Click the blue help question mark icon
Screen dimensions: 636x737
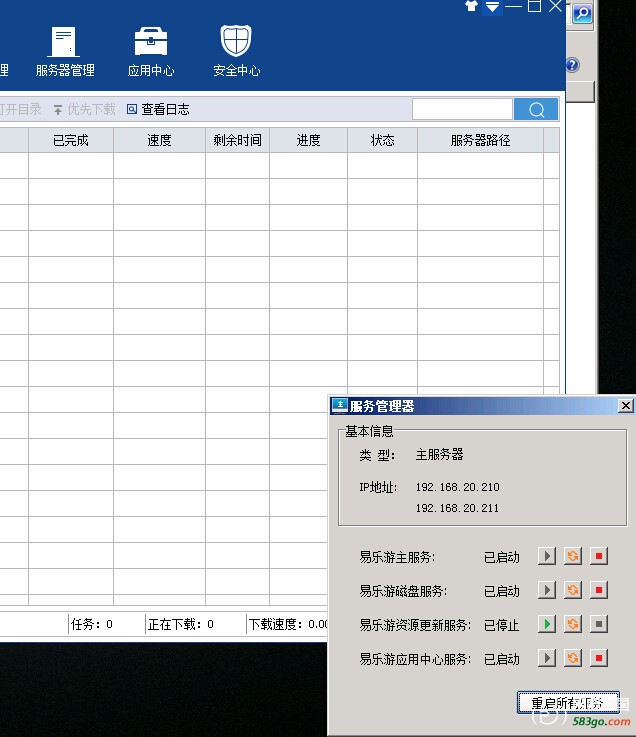click(572, 65)
